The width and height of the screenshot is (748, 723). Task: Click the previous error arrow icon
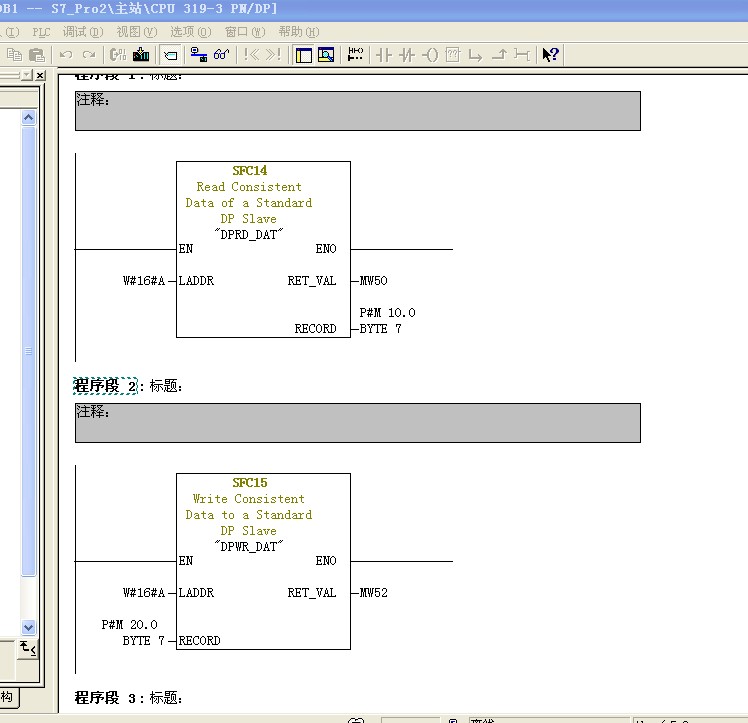tap(251, 55)
